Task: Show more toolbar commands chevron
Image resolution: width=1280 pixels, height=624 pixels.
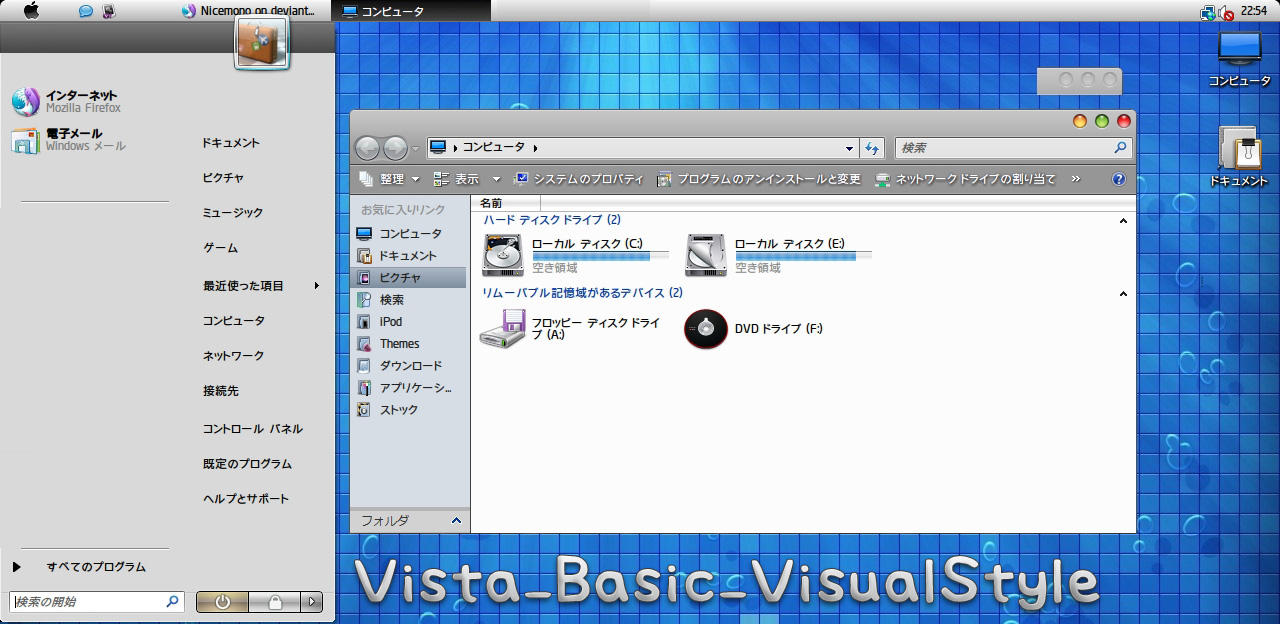Action: click(1075, 179)
